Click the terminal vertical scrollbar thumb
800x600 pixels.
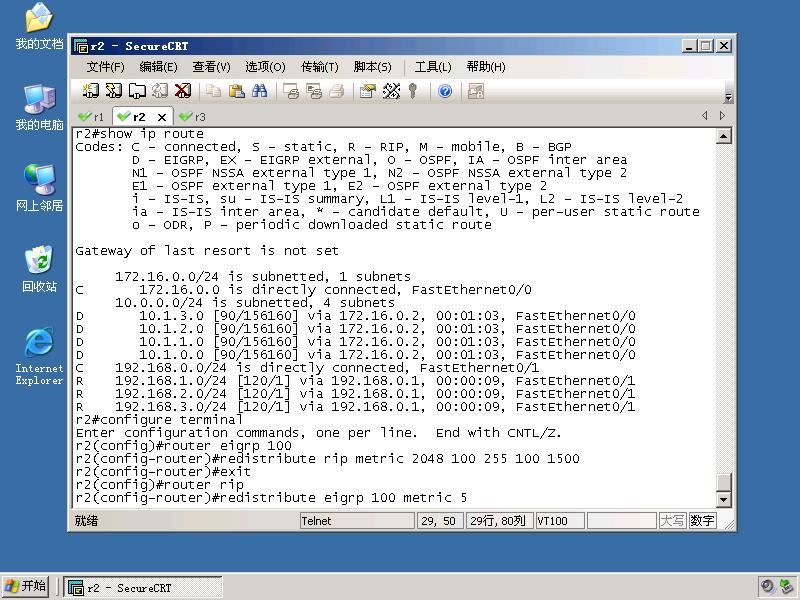(723, 482)
